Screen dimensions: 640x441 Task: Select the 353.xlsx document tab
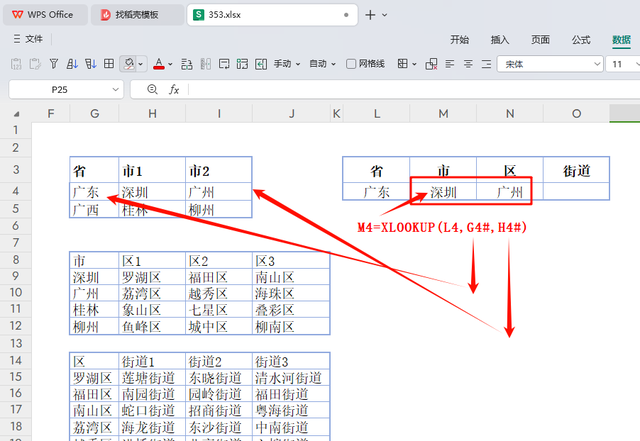pyautogui.click(x=272, y=15)
